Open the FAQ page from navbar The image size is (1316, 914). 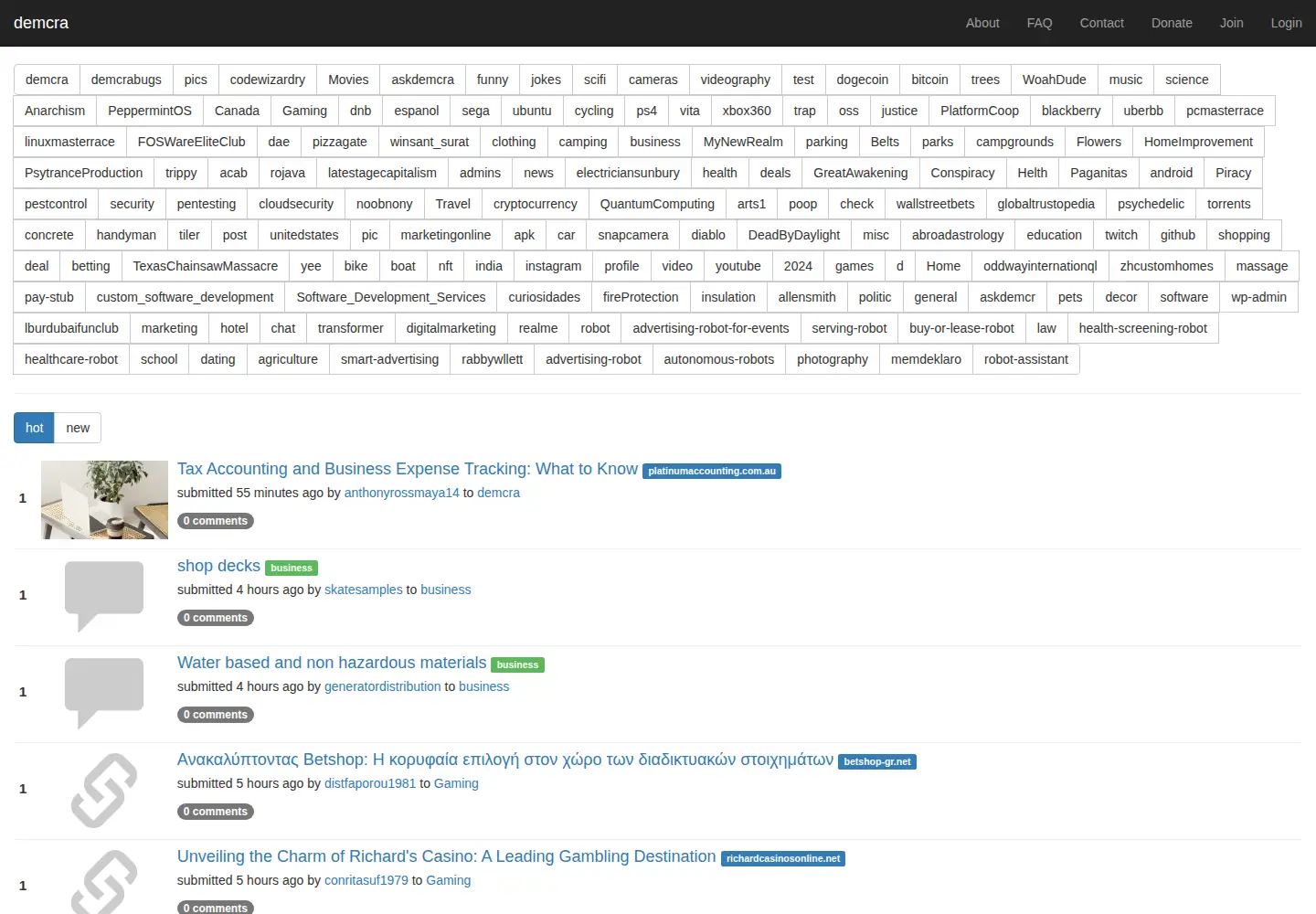(x=1039, y=23)
